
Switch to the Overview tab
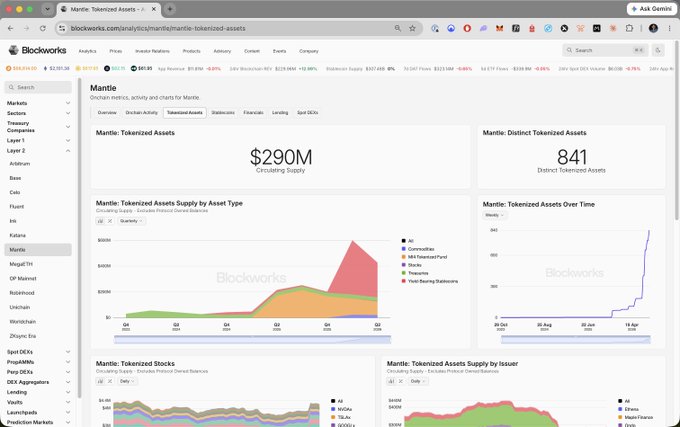(x=107, y=113)
